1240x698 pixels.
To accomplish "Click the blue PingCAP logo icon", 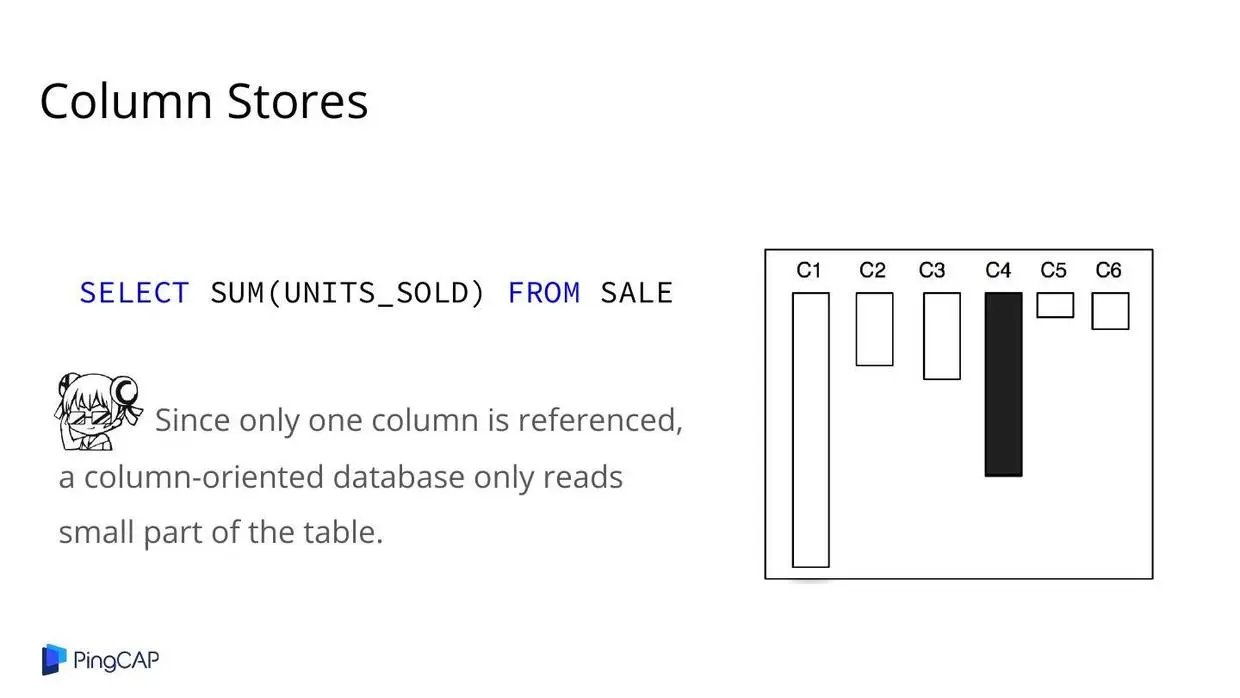I will point(54,660).
